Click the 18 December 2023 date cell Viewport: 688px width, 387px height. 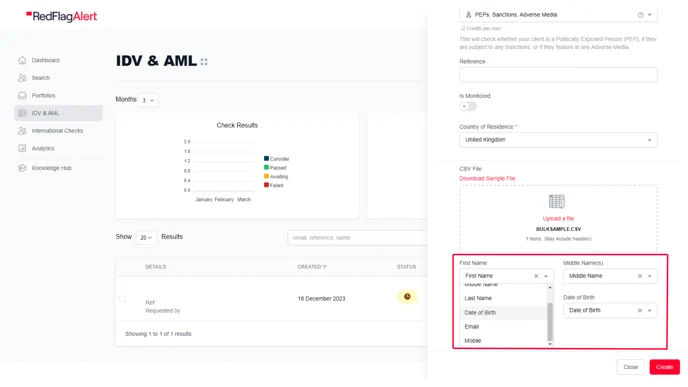tap(321, 298)
